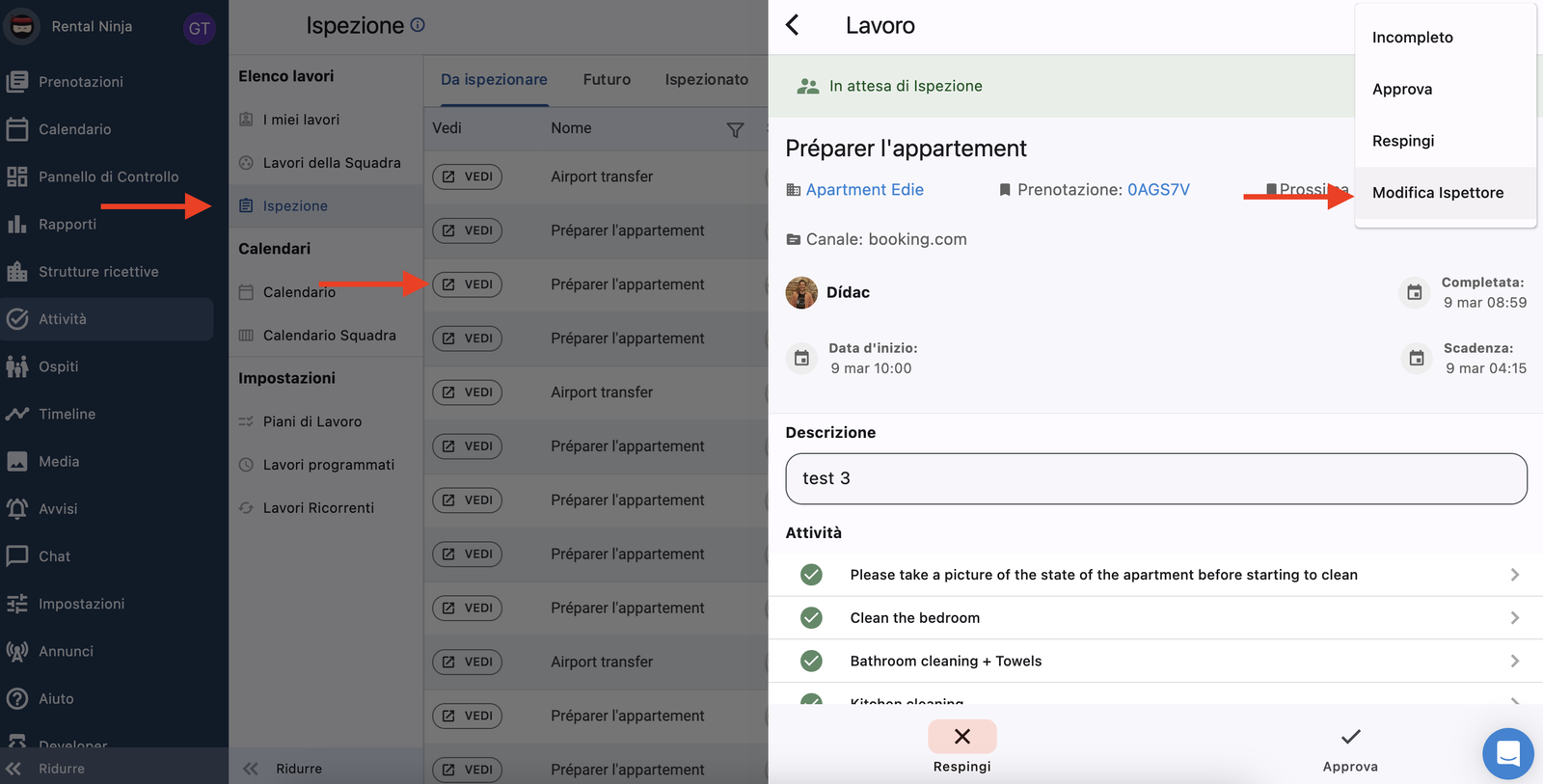
Task: Collapse main sidebar with Ridurre
Action: (x=61, y=769)
